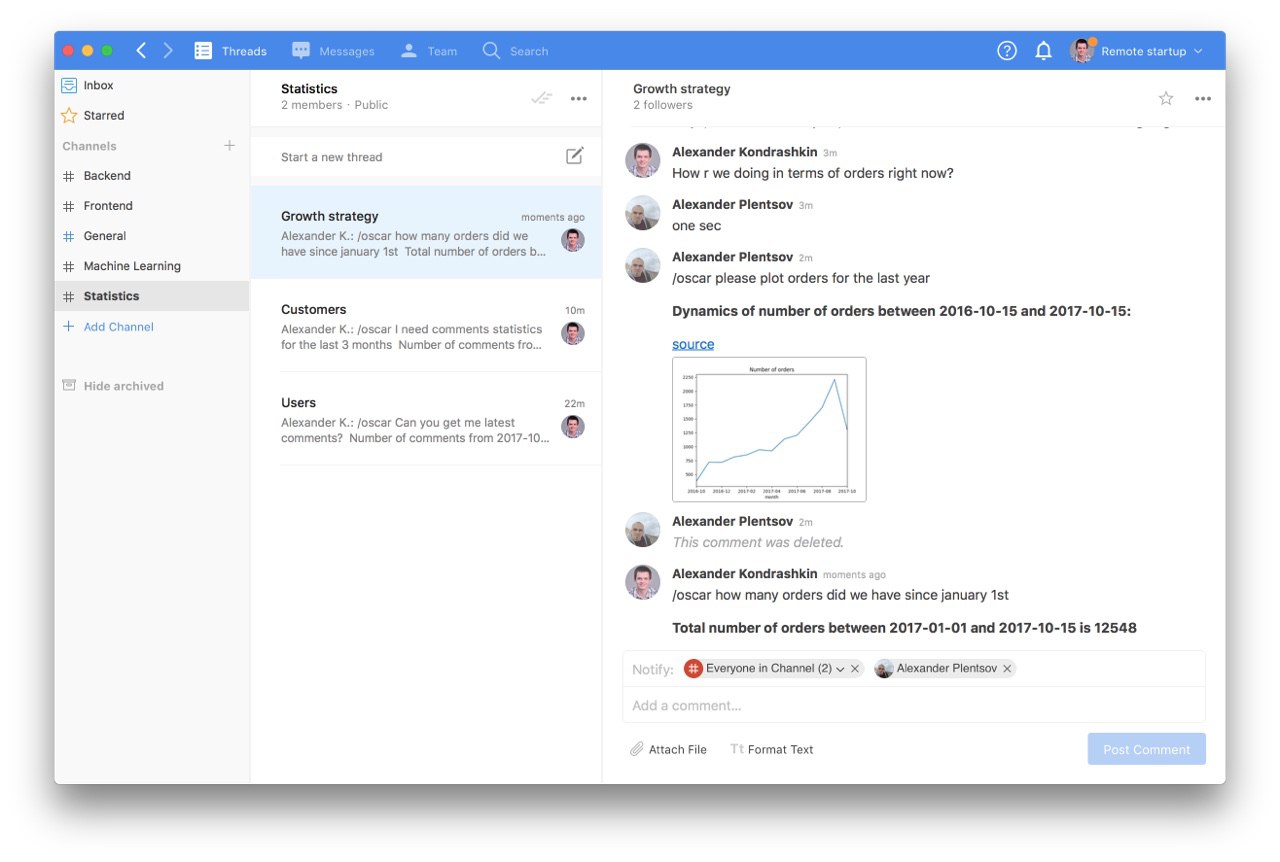The image size is (1280, 862).
Task: Click Alexander Kondrashkin's avatar on 'How r we doing' comment
Action: point(643,161)
